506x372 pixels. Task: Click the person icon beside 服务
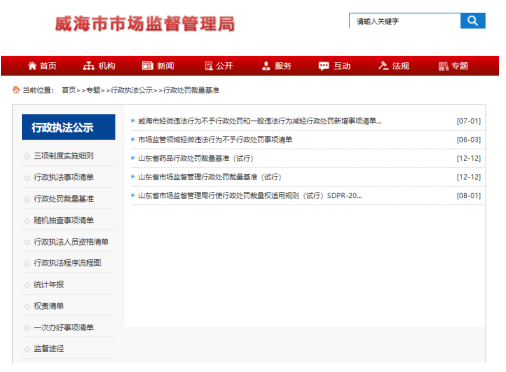[266, 66]
